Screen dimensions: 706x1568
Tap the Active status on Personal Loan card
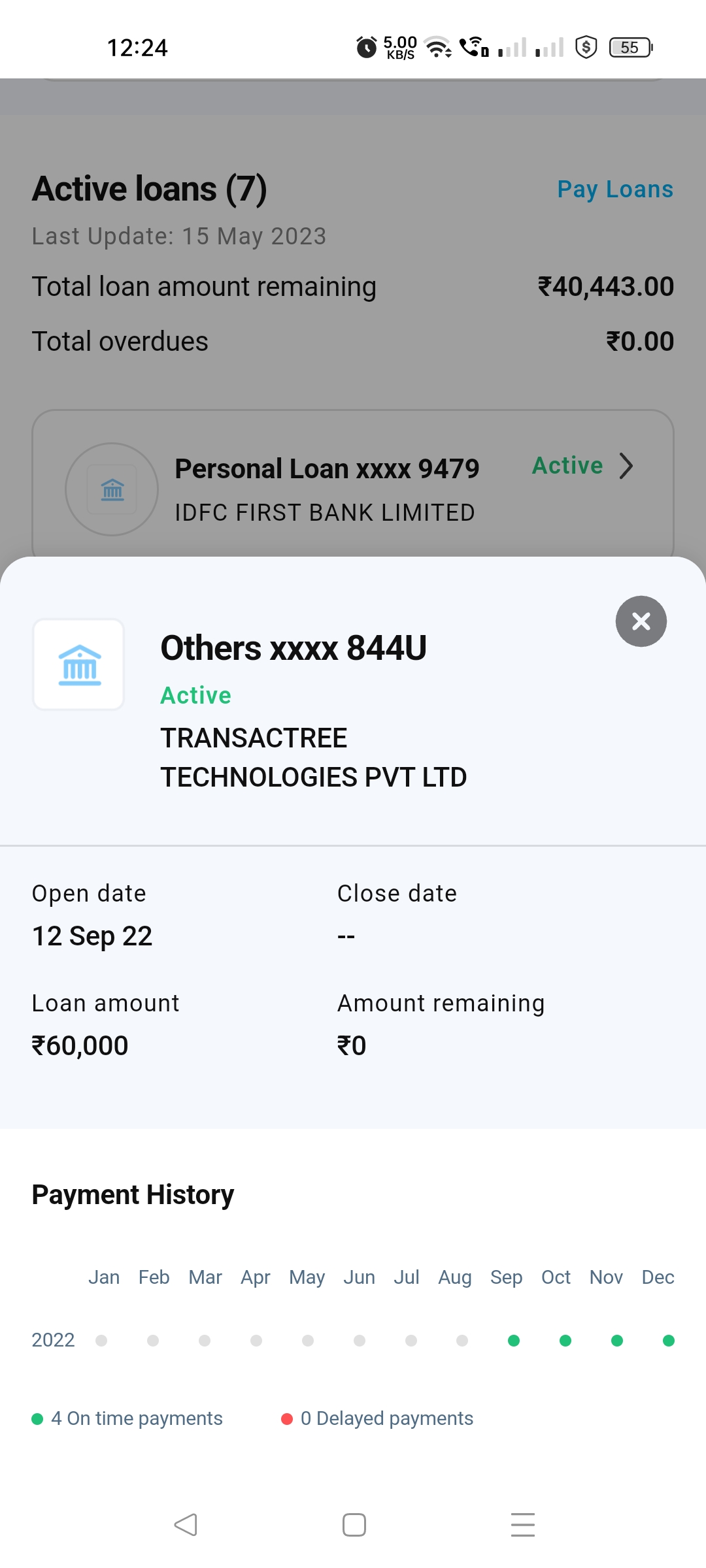click(x=567, y=466)
